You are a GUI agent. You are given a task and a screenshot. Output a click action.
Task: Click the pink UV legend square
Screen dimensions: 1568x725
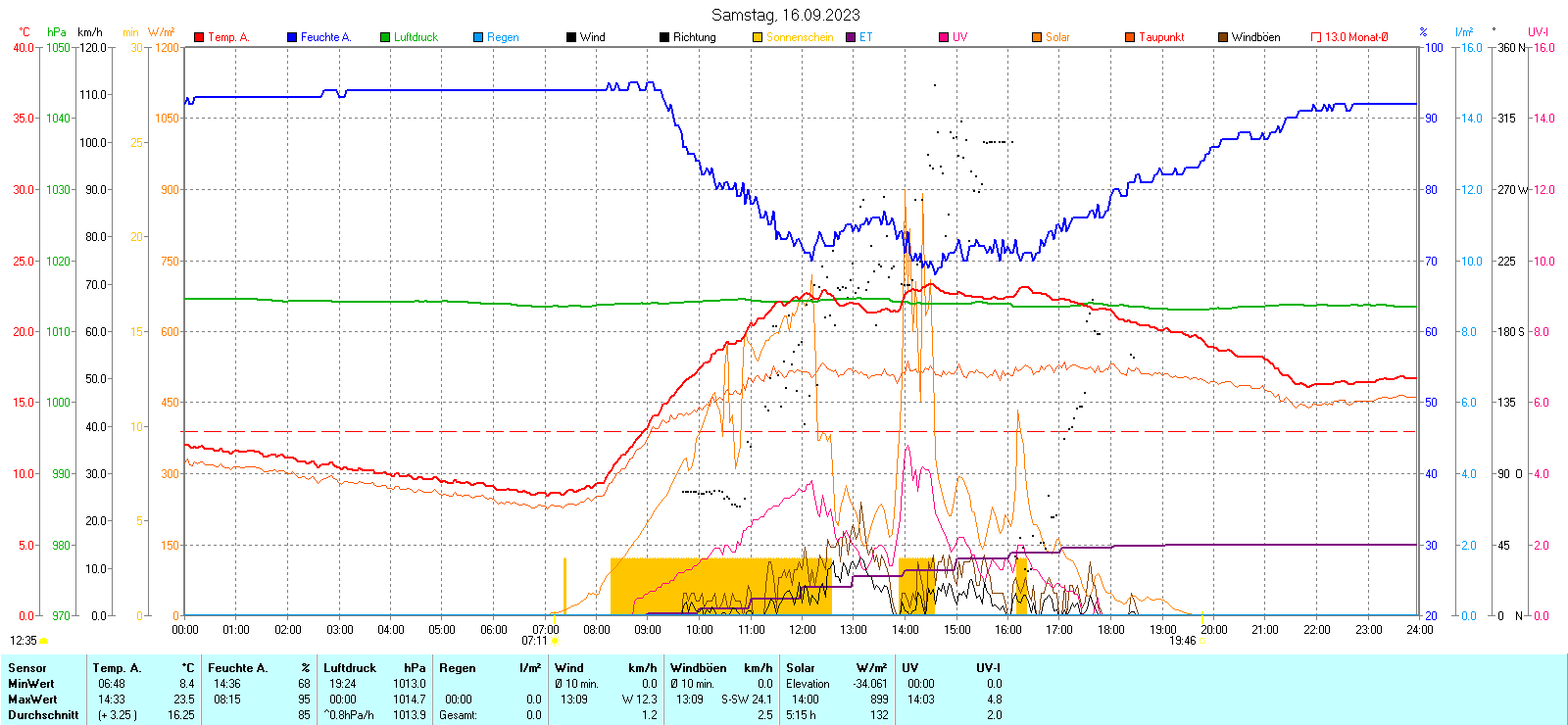point(944,37)
